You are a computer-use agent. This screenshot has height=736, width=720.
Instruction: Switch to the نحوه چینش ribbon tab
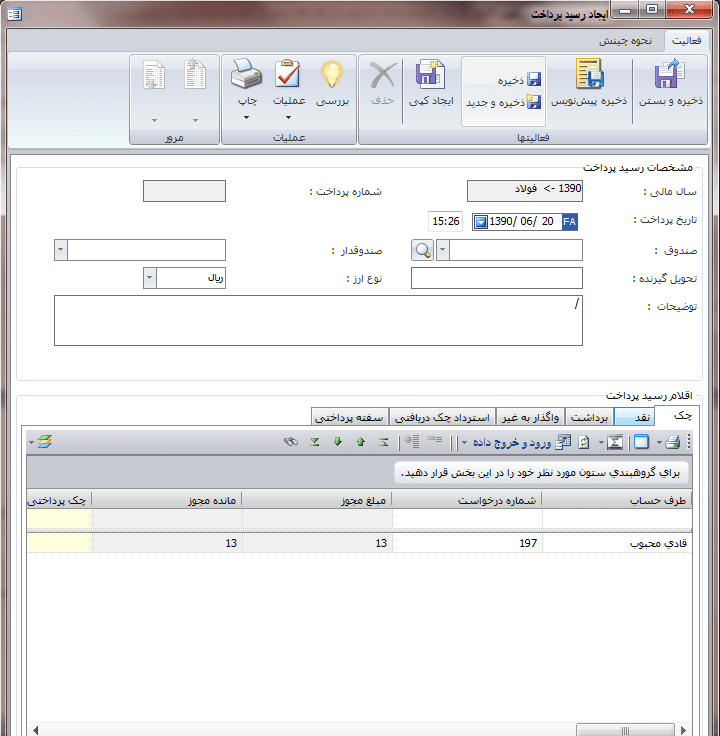(x=626, y=41)
